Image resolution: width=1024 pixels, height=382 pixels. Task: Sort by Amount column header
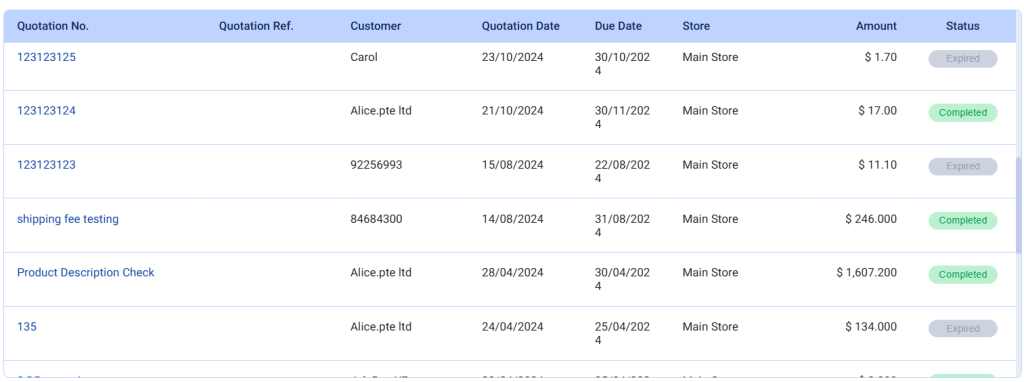point(876,26)
